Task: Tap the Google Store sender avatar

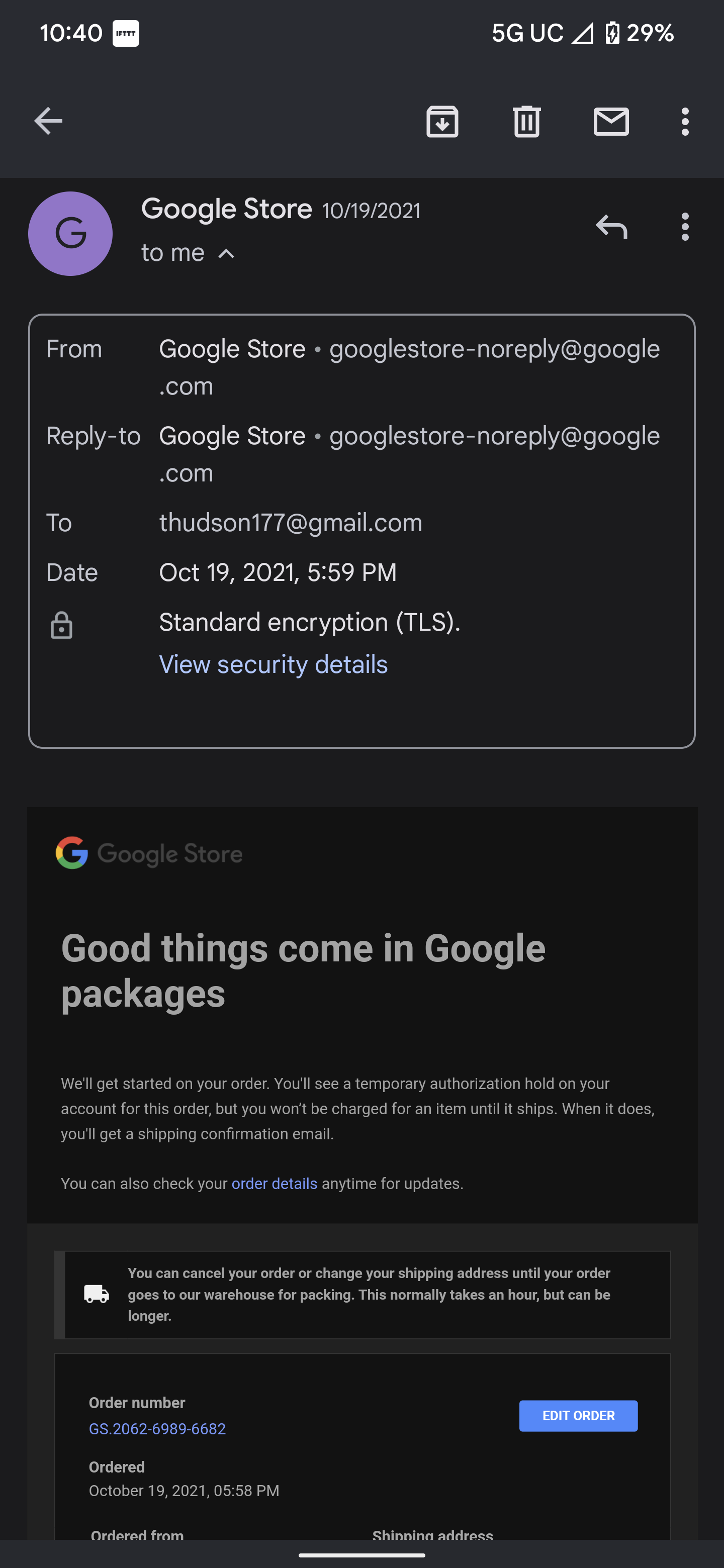Action: pyautogui.click(x=70, y=234)
